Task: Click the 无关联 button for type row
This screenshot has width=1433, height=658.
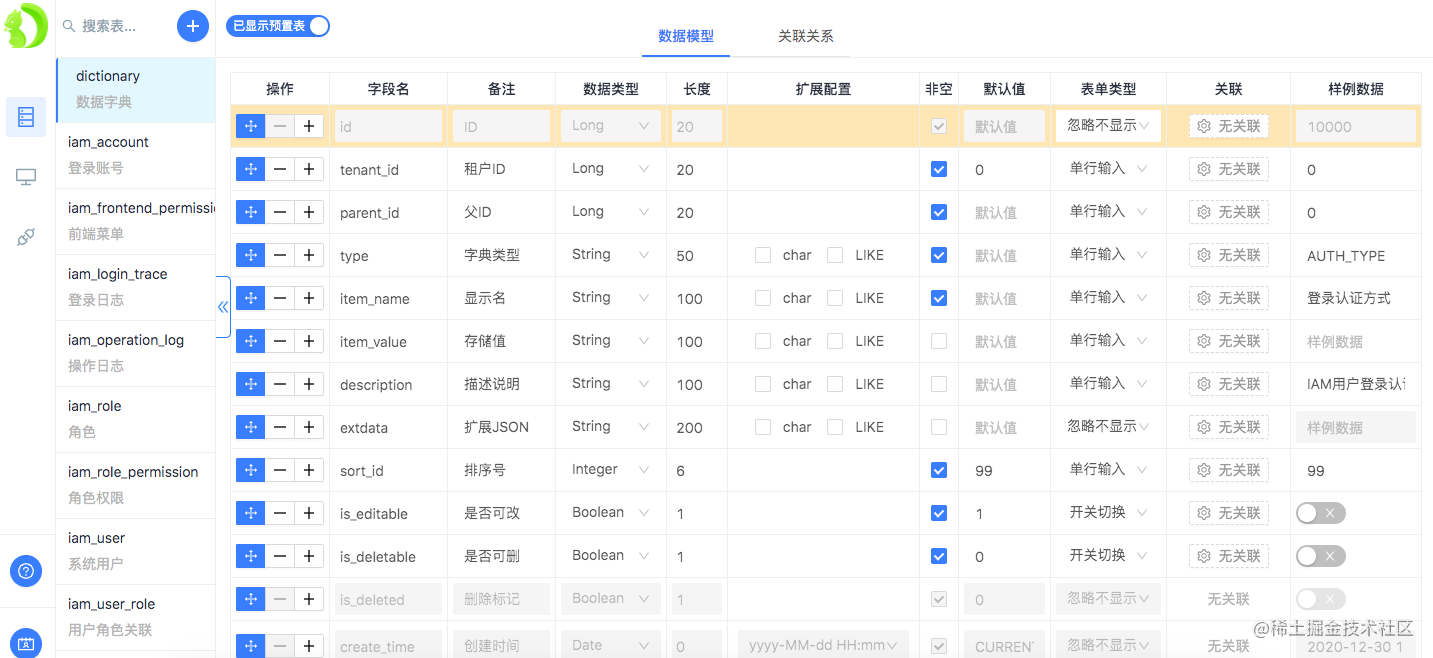Action: click(x=1229, y=256)
